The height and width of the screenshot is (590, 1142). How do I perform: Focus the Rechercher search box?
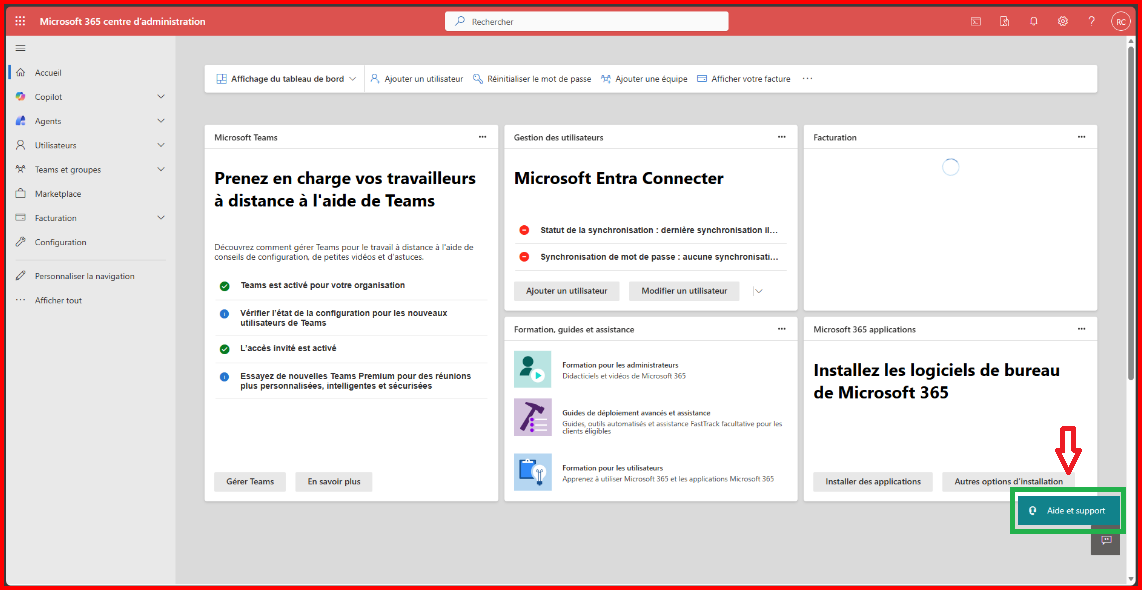coord(586,22)
